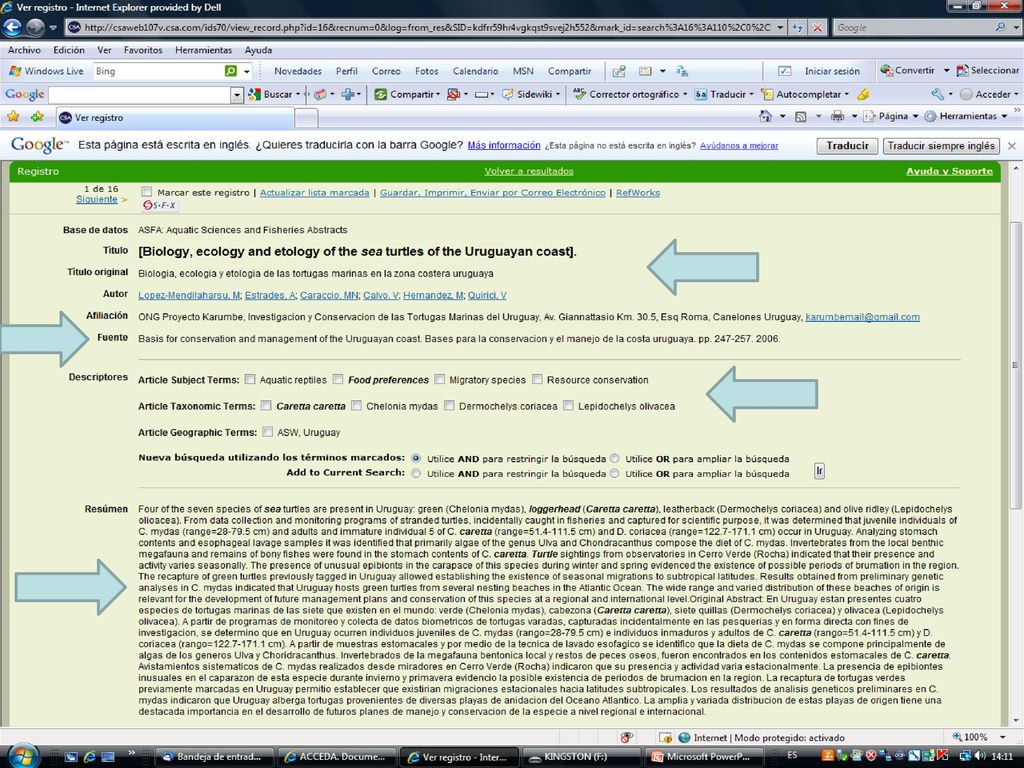
Task: Enable the Resource conservation checkbox
Action: [x=537, y=379]
